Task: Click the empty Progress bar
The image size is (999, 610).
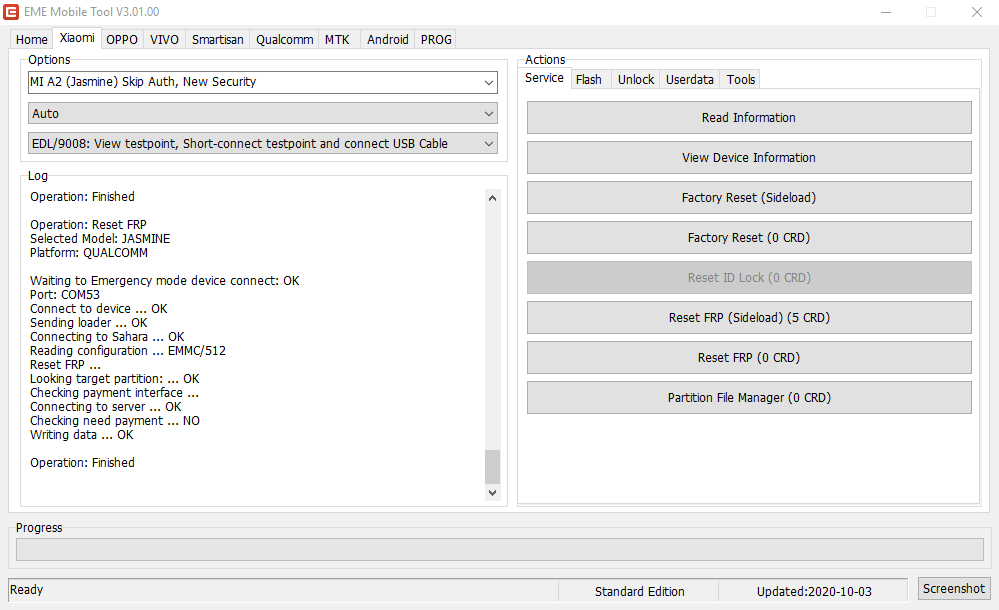Action: pos(500,549)
